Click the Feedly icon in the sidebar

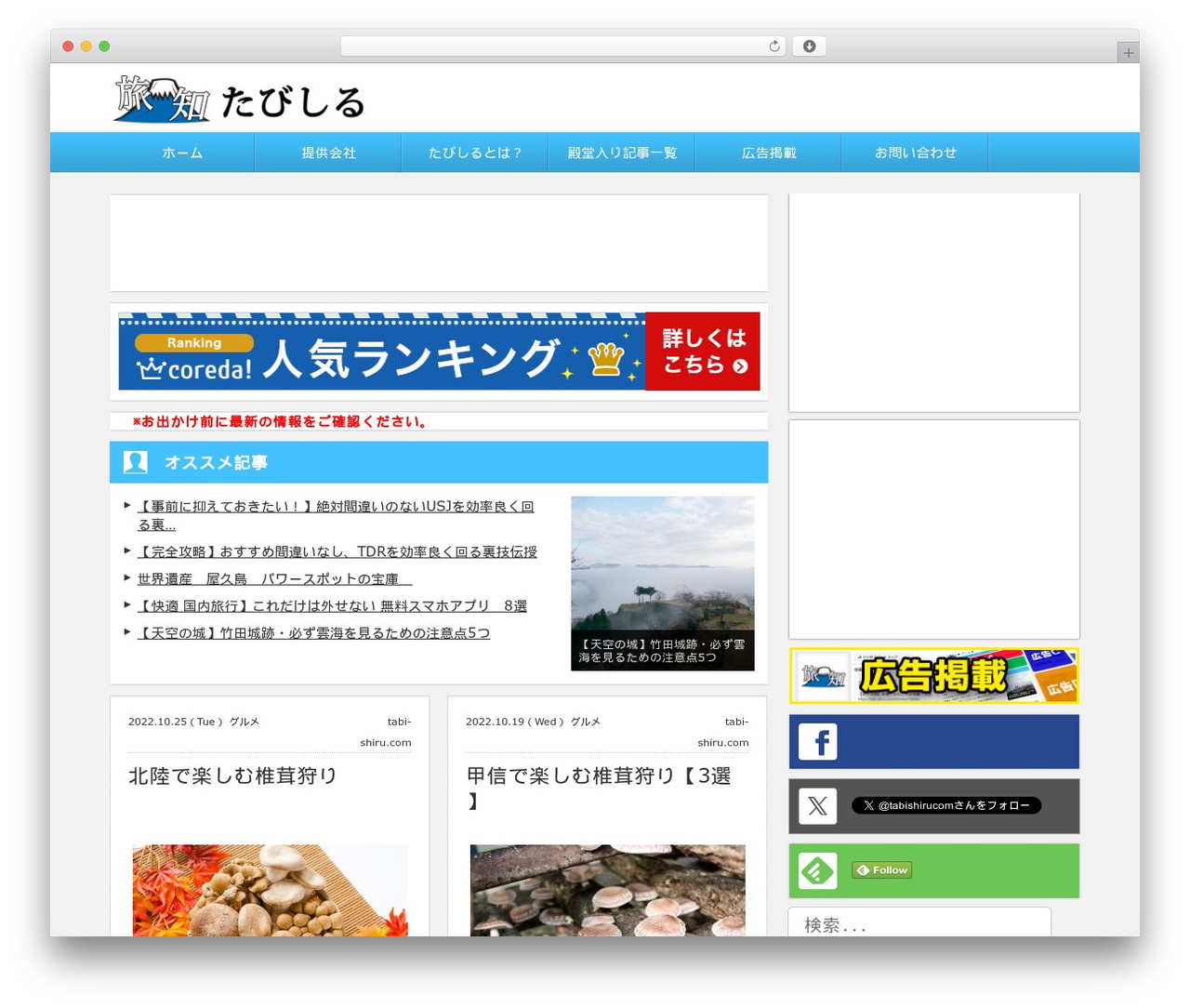818,871
